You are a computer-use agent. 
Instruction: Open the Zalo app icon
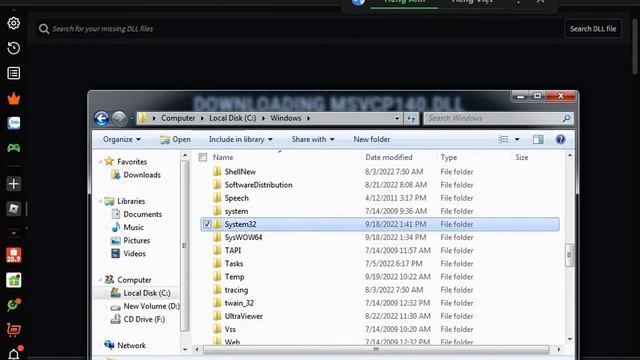click(13, 123)
